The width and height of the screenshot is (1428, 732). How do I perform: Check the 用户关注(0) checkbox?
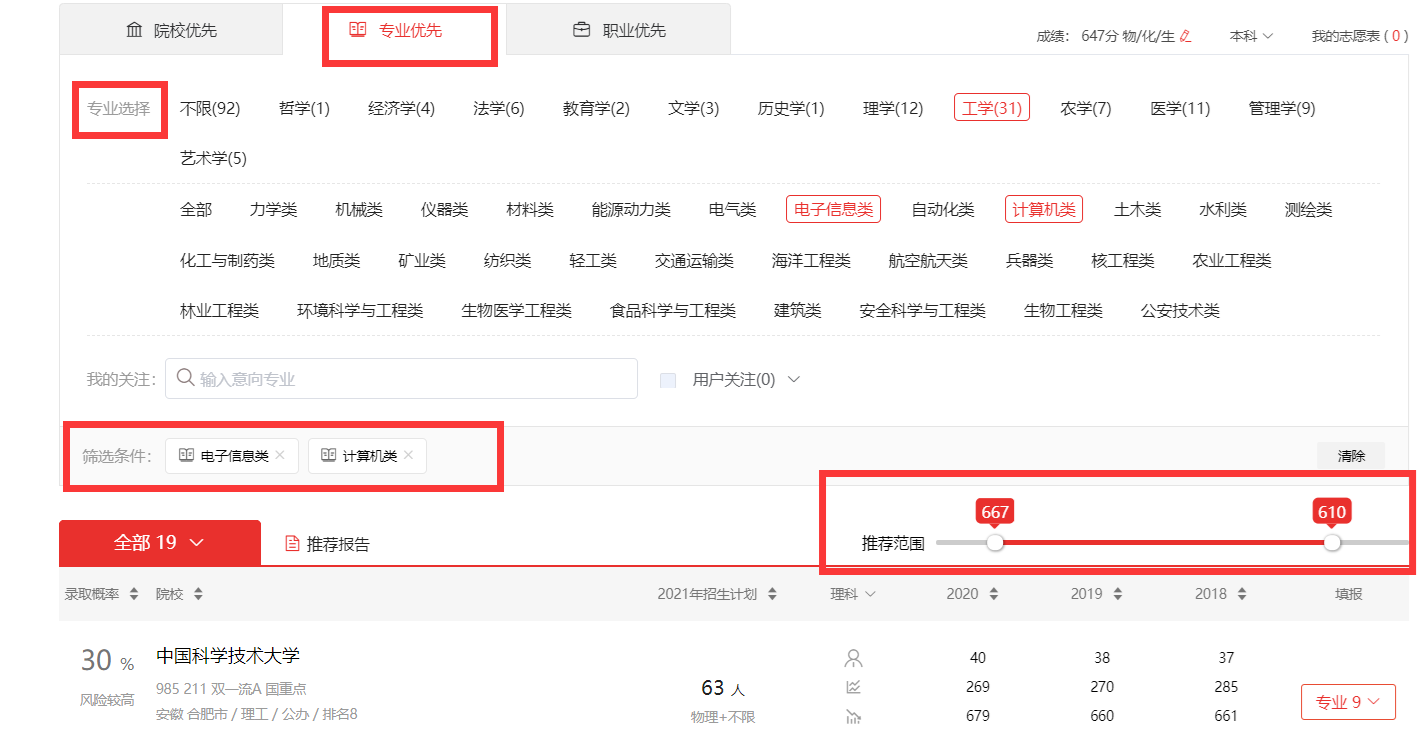667,378
